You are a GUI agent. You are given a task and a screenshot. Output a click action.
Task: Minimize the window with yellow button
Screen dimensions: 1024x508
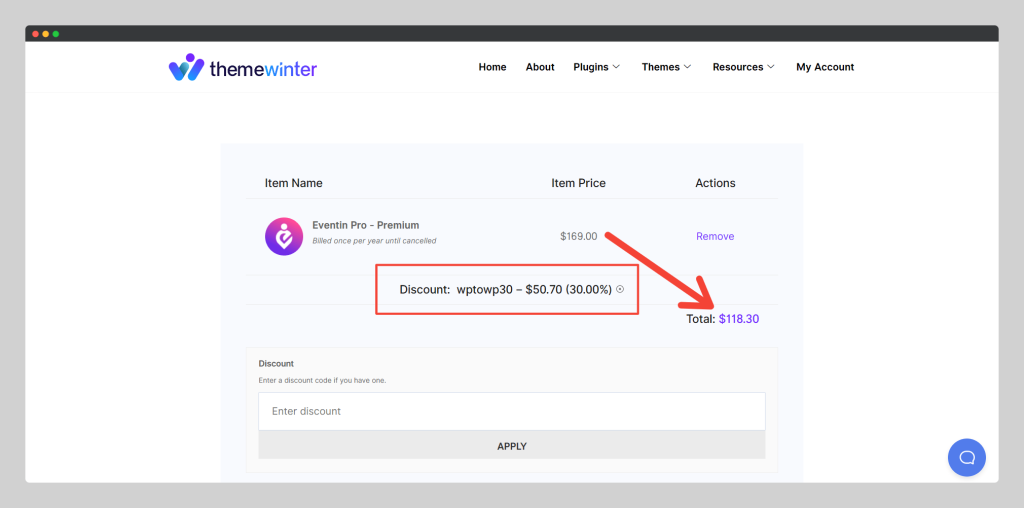[x=46, y=34]
